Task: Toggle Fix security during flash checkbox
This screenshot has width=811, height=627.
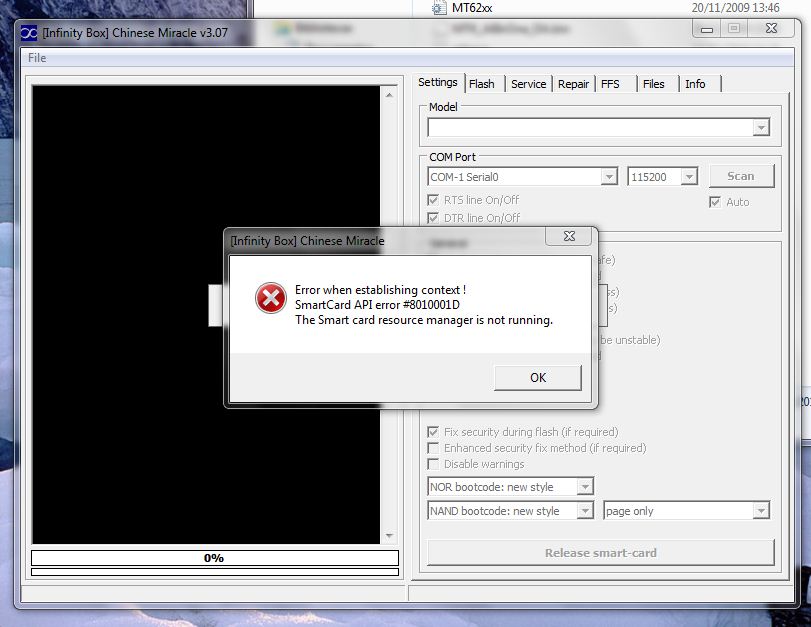Action: tap(433, 432)
